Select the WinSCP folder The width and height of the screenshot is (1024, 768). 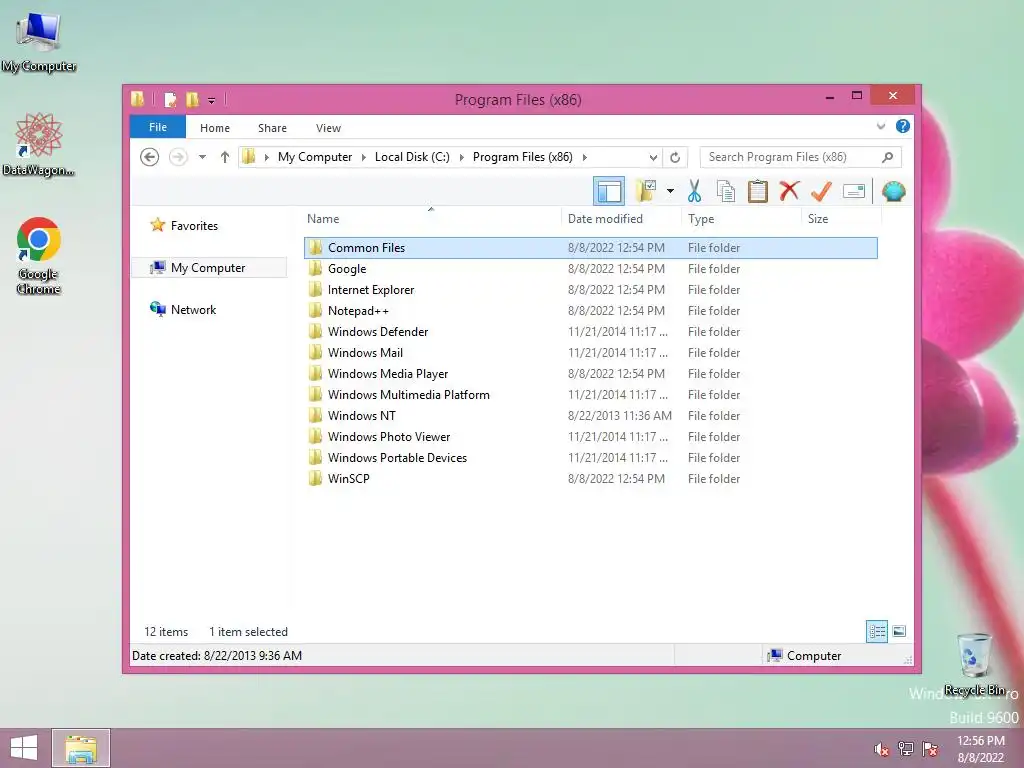[x=591, y=478]
